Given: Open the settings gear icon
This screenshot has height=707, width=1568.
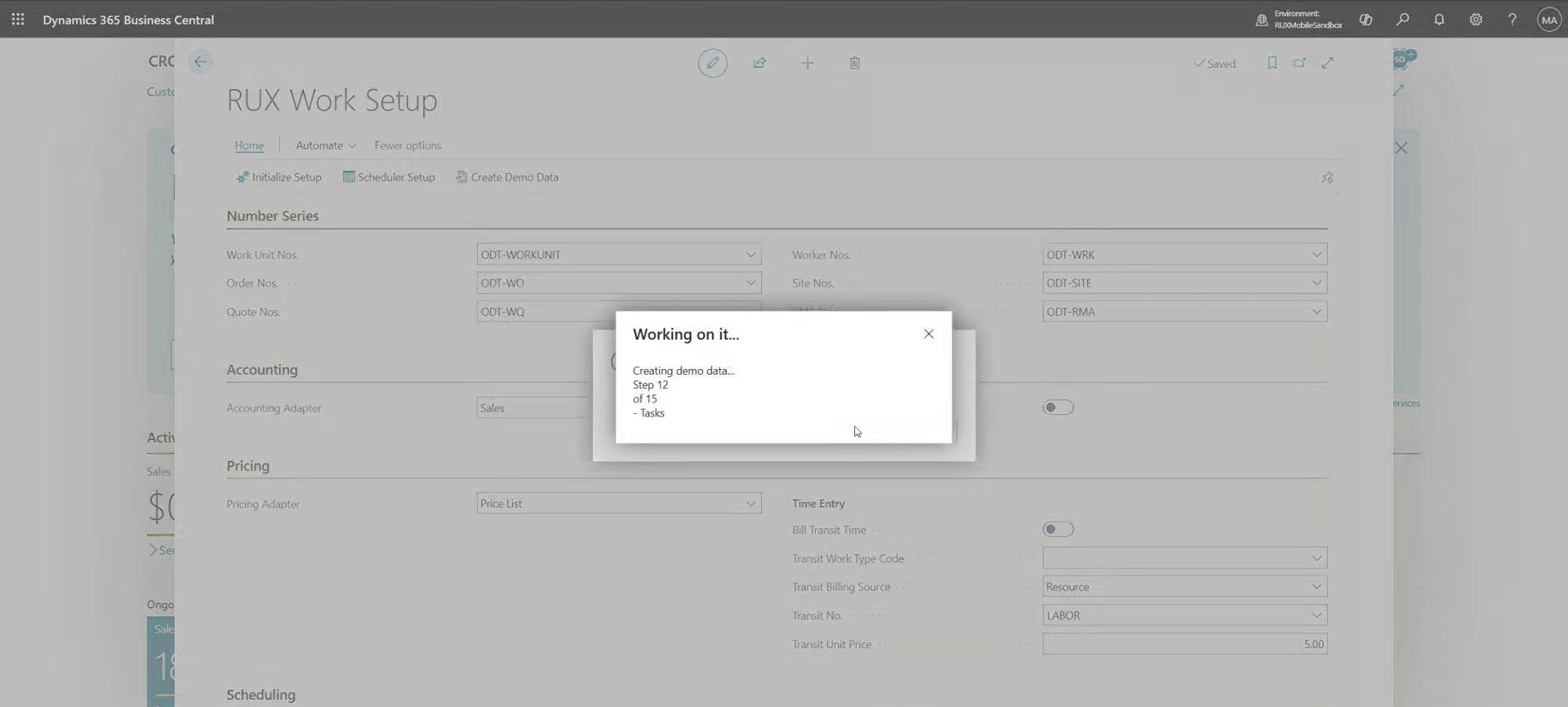Looking at the screenshot, I should point(1476,20).
